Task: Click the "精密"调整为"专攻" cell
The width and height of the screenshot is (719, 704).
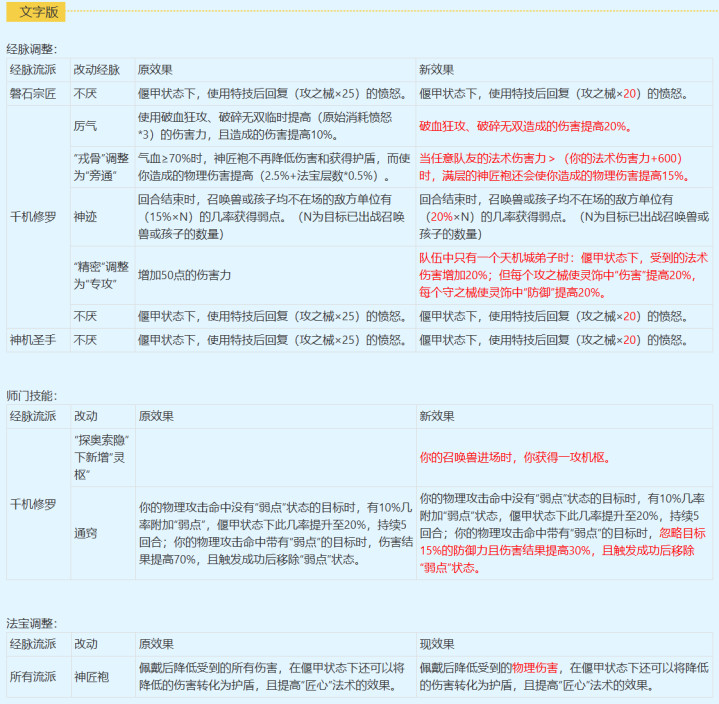Action: tap(101, 275)
